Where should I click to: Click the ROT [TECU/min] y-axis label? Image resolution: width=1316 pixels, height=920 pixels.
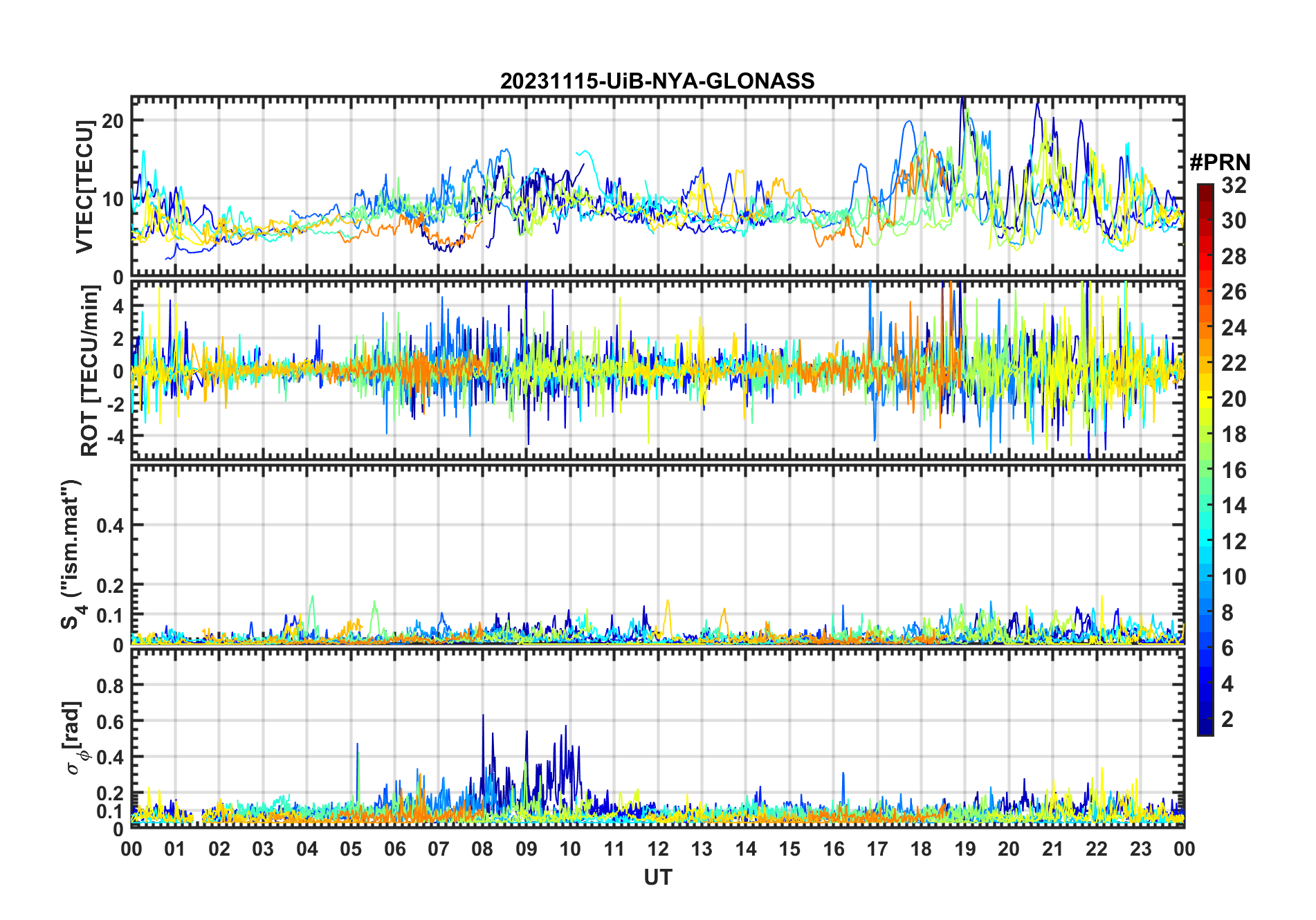tap(89, 371)
